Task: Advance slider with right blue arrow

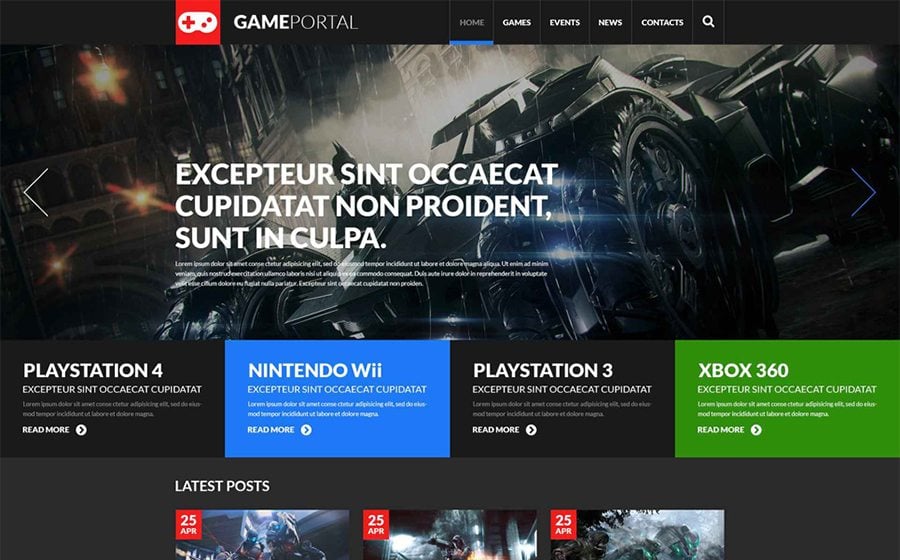Action: pyautogui.click(x=863, y=192)
